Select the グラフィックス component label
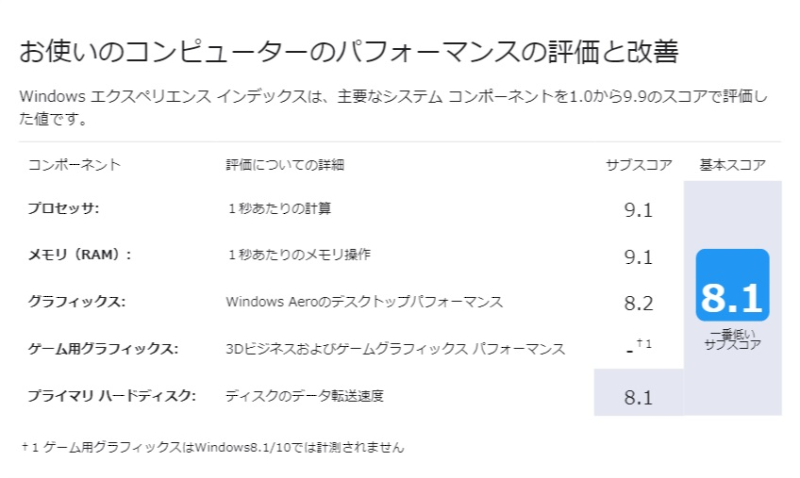 tap(77, 301)
